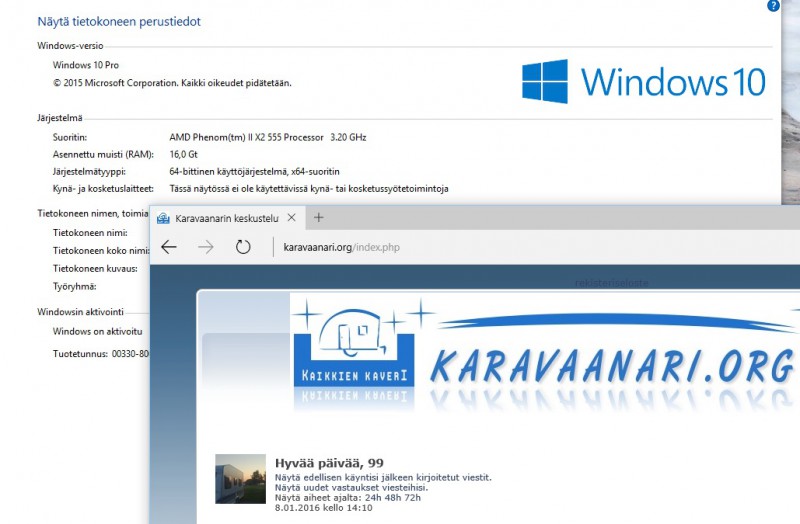
Task: Click the Windows 10 logo
Action: click(x=643, y=81)
